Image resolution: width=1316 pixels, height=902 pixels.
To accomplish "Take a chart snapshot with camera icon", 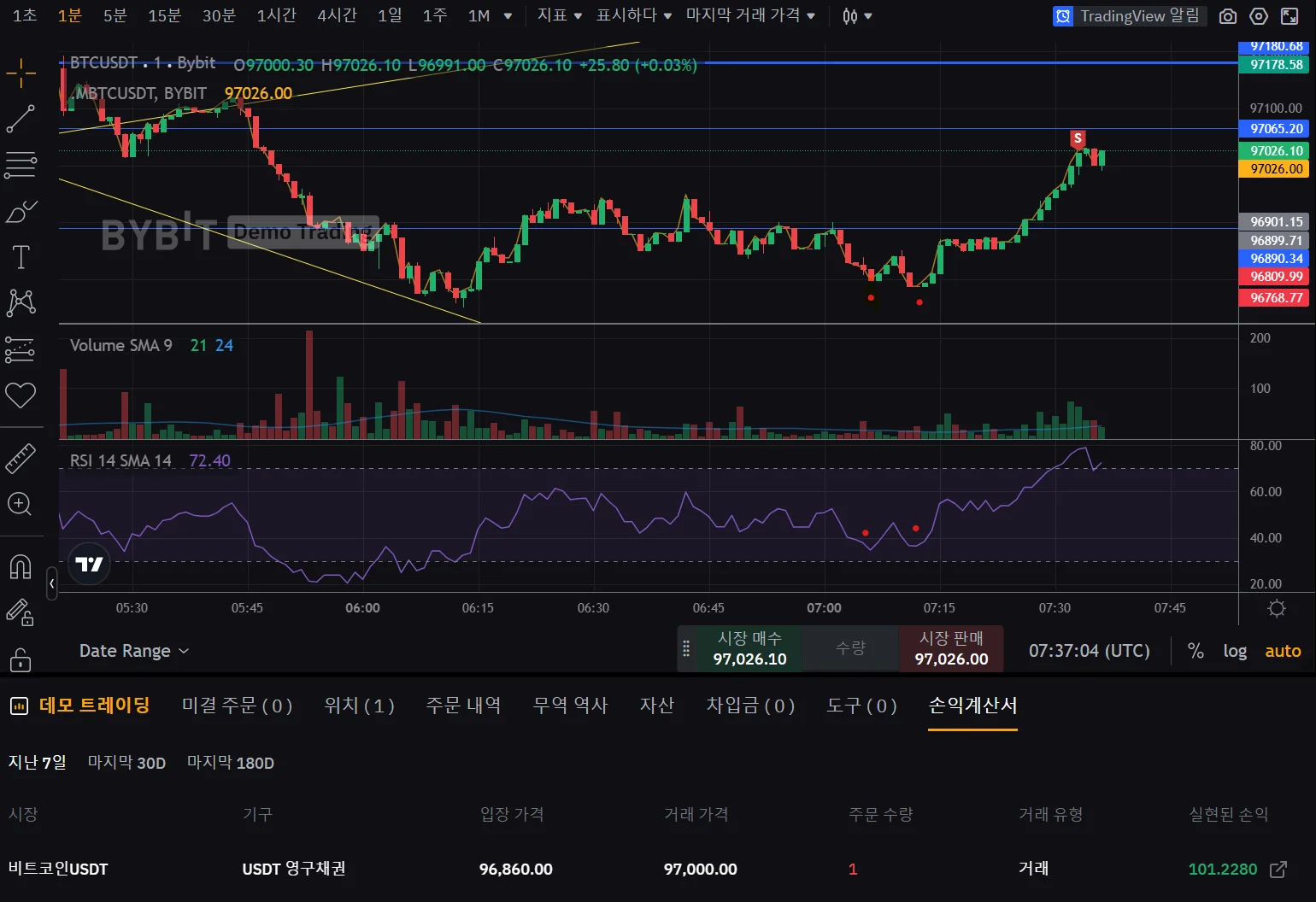I will 1228,16.
